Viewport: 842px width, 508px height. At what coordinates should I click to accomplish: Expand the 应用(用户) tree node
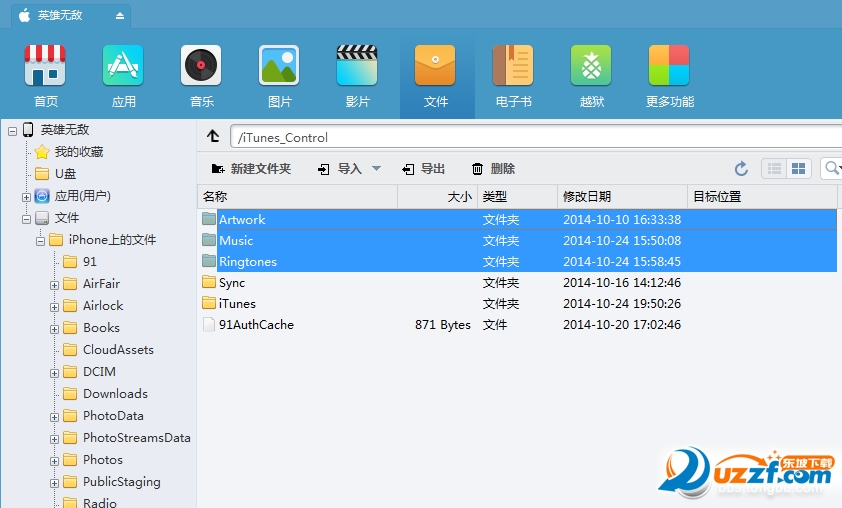tap(26, 197)
